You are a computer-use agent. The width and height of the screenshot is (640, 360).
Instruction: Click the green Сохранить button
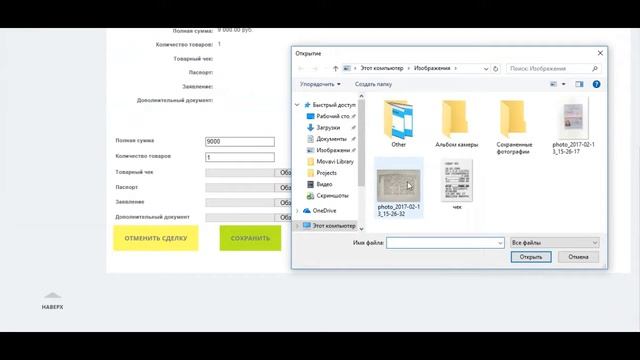tap(250, 238)
